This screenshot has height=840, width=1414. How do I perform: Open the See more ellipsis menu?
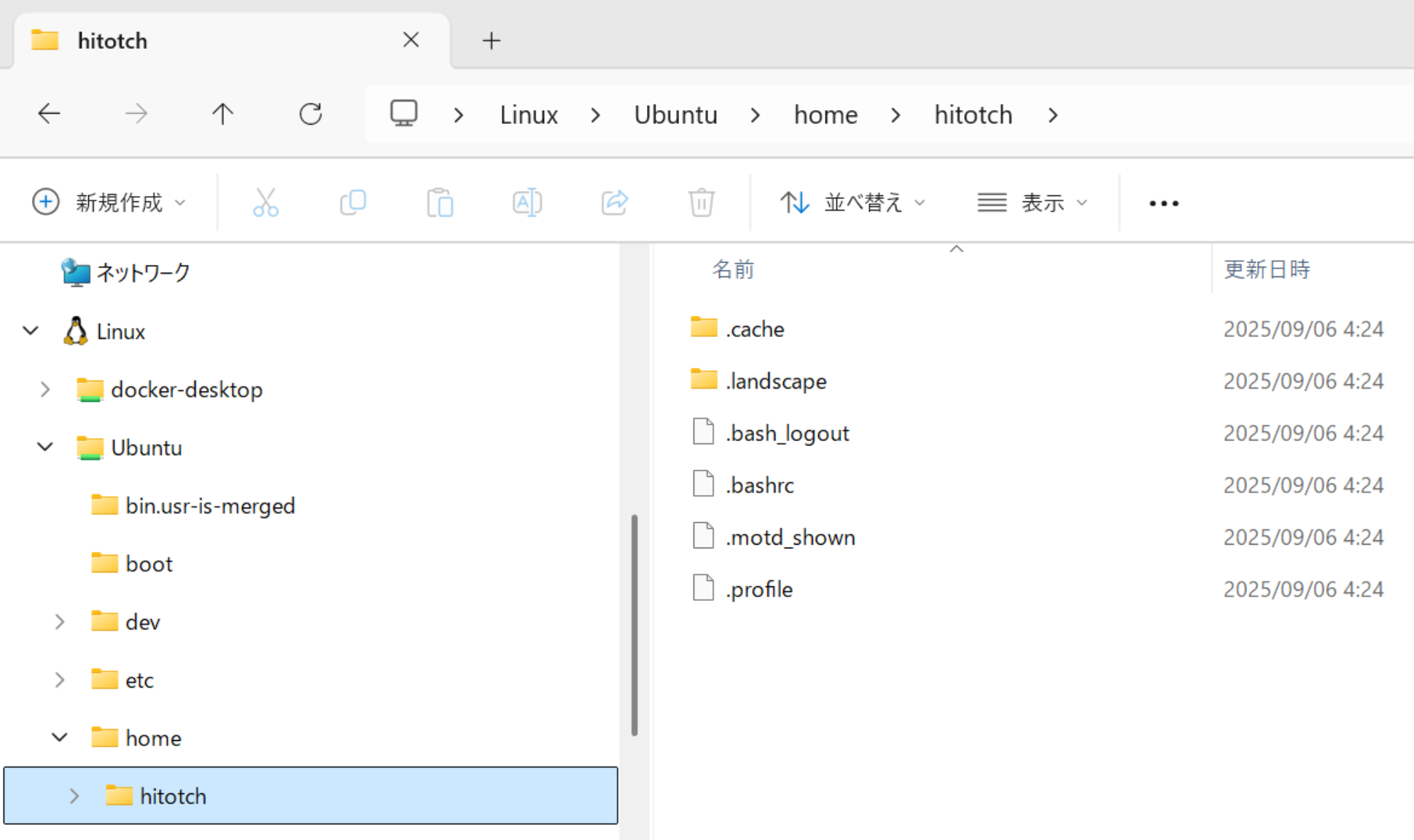pos(1163,203)
